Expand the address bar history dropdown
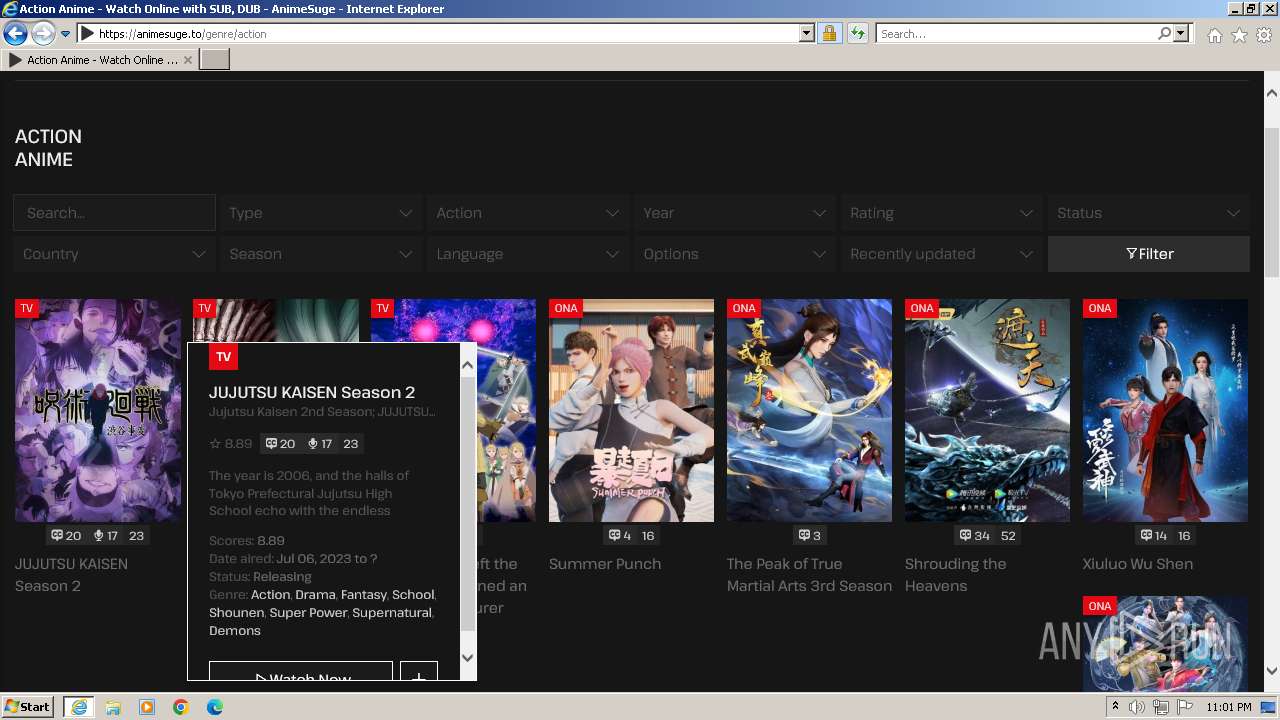 807,34
